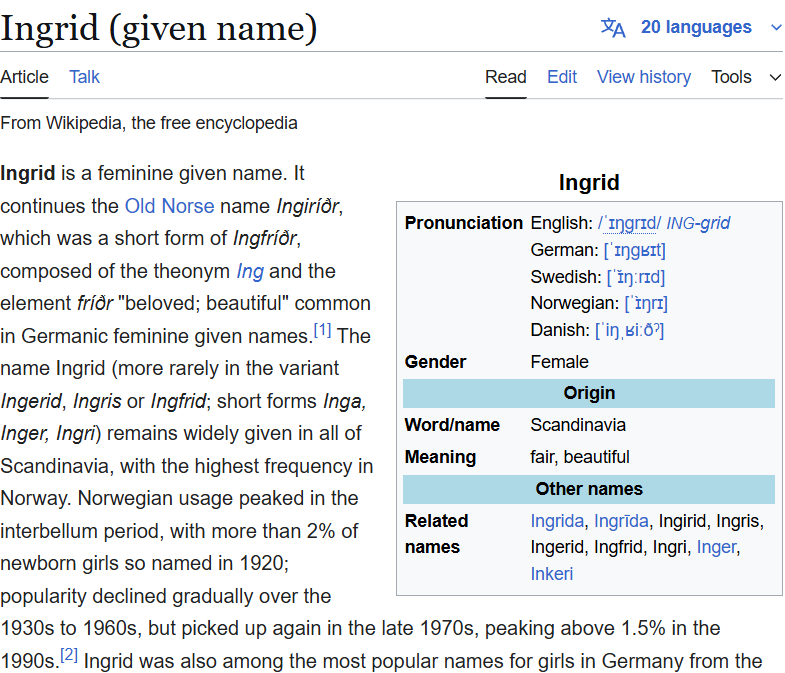This screenshot has height=673, width=785.
Task: Click the Scandinavia value in infobox
Action: tap(578, 425)
